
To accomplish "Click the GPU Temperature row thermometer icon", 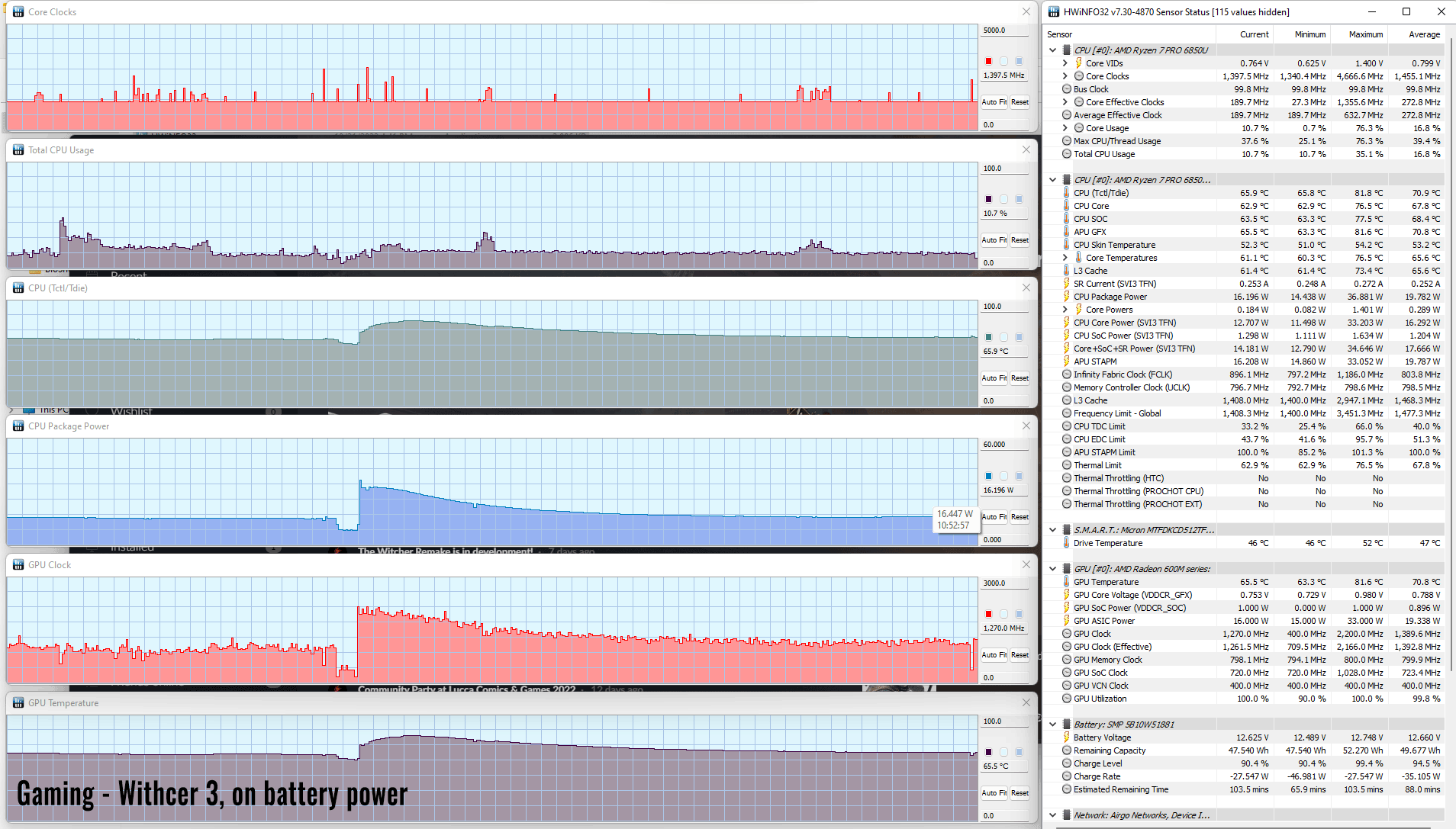I will click(1067, 582).
